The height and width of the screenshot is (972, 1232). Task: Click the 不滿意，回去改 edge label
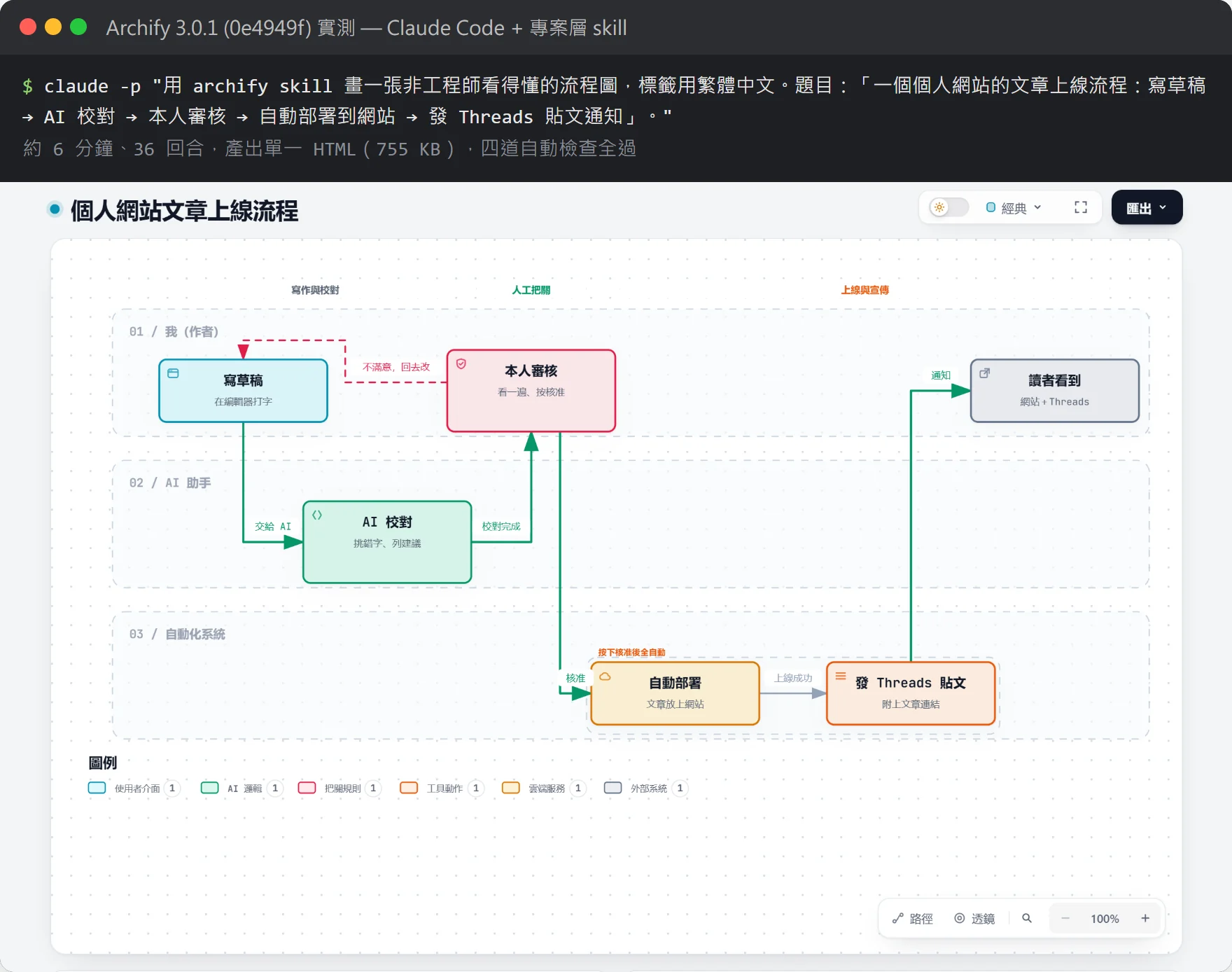tap(396, 367)
